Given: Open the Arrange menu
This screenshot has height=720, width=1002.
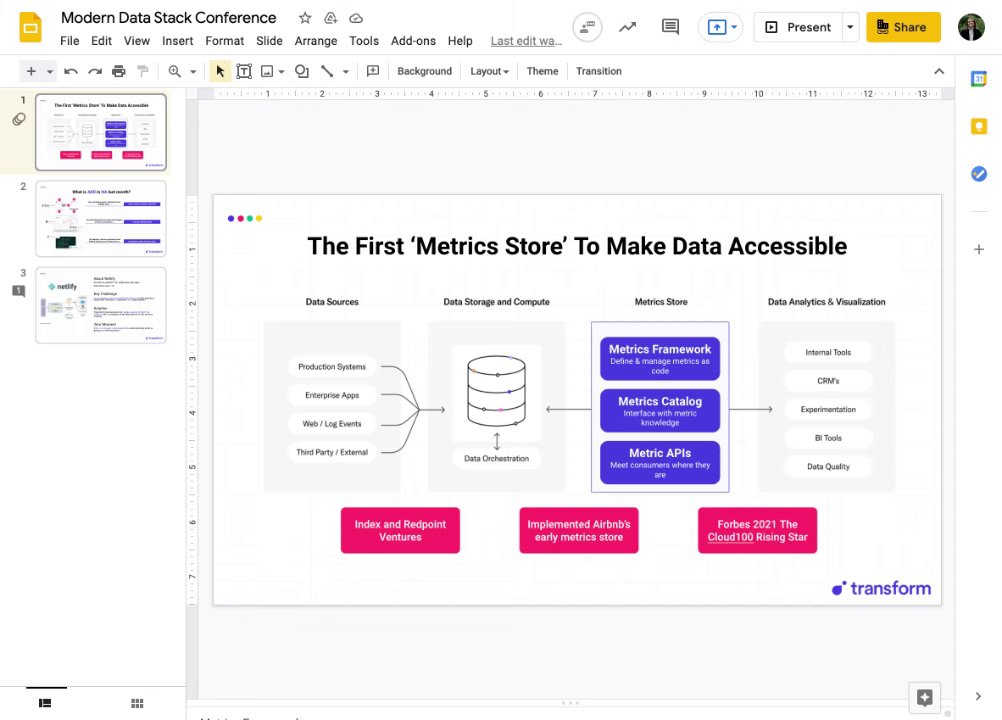Looking at the screenshot, I should 316,41.
